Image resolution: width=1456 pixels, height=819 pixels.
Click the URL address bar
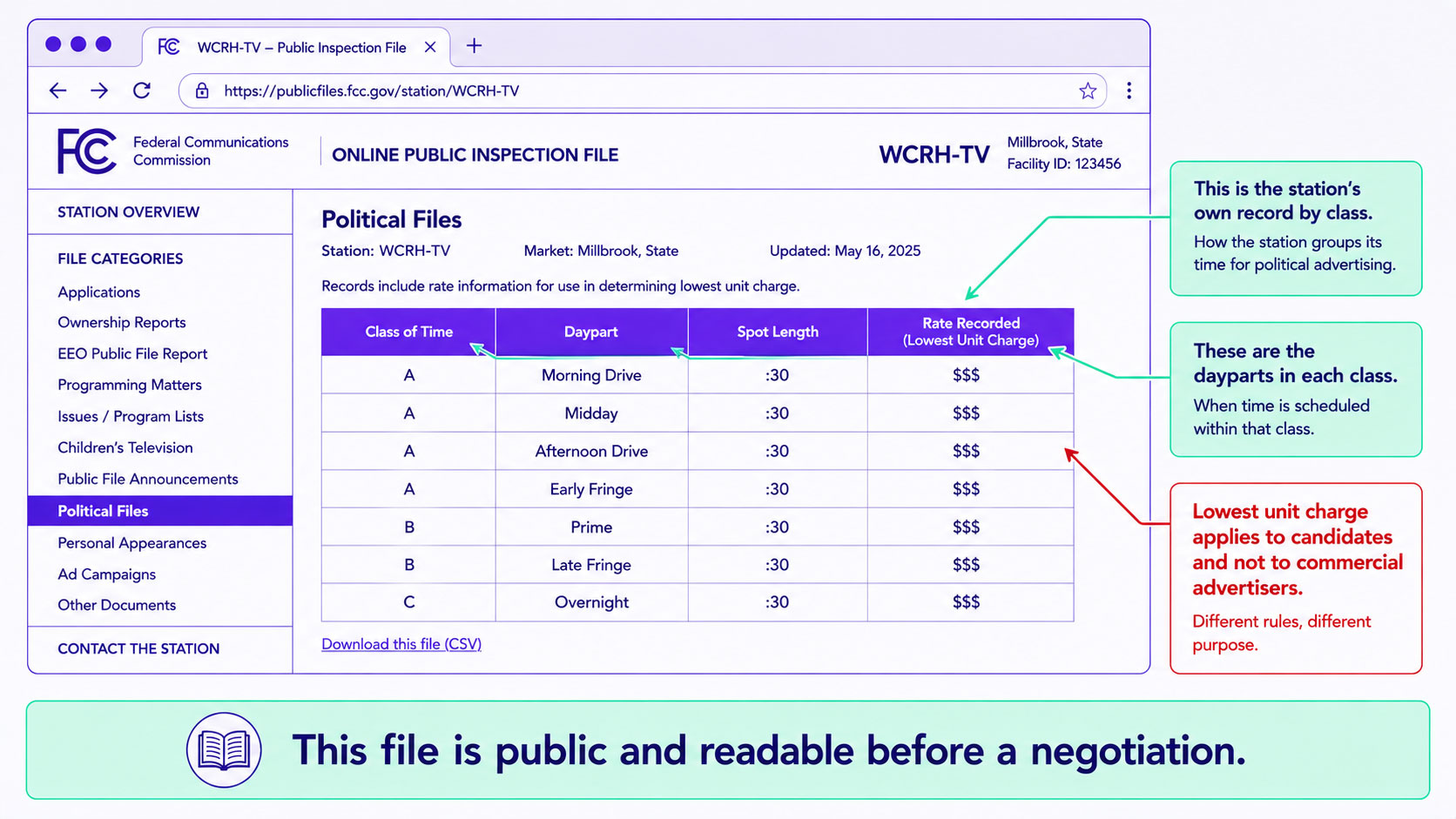(x=643, y=91)
